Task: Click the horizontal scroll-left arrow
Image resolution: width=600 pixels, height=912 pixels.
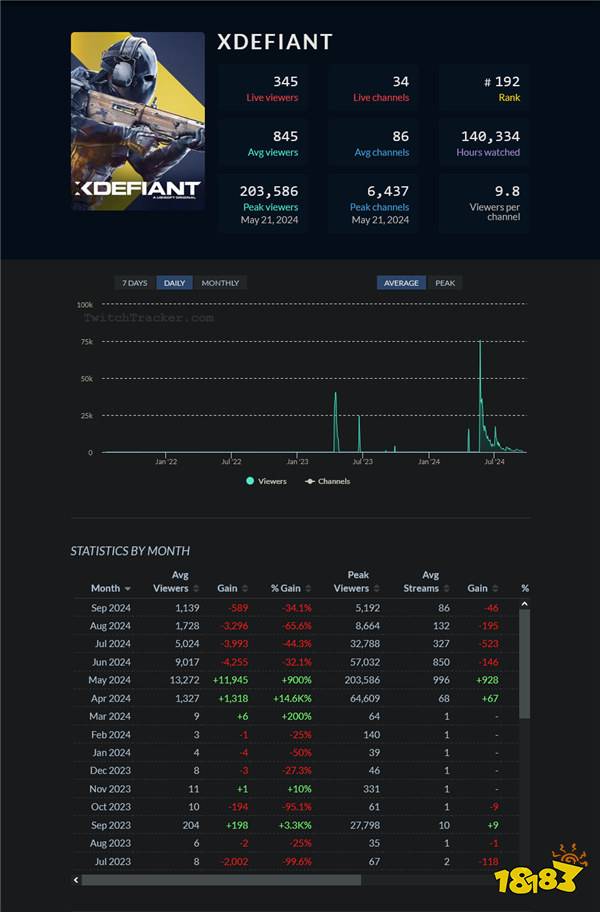Action: [x=76, y=880]
